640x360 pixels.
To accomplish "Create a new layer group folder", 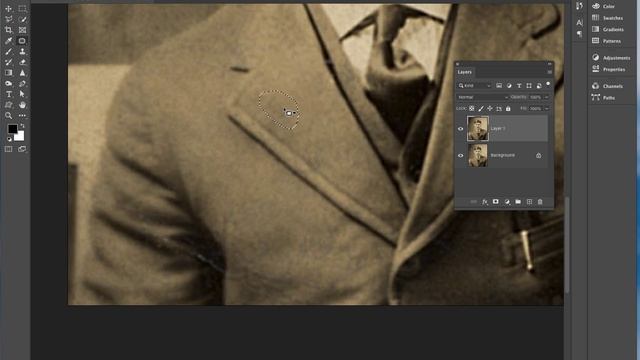I will (518, 202).
